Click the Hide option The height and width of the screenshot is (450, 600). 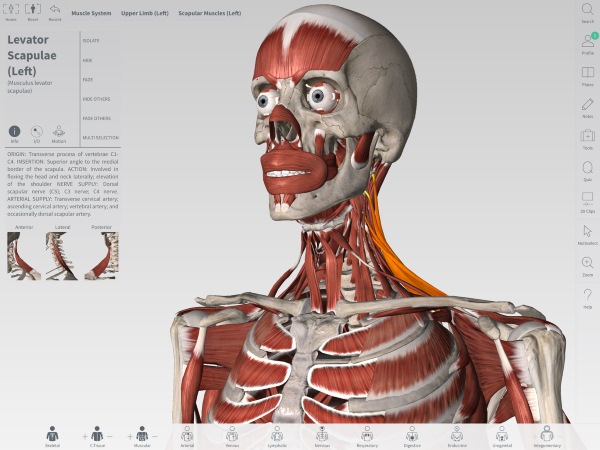tap(87, 60)
